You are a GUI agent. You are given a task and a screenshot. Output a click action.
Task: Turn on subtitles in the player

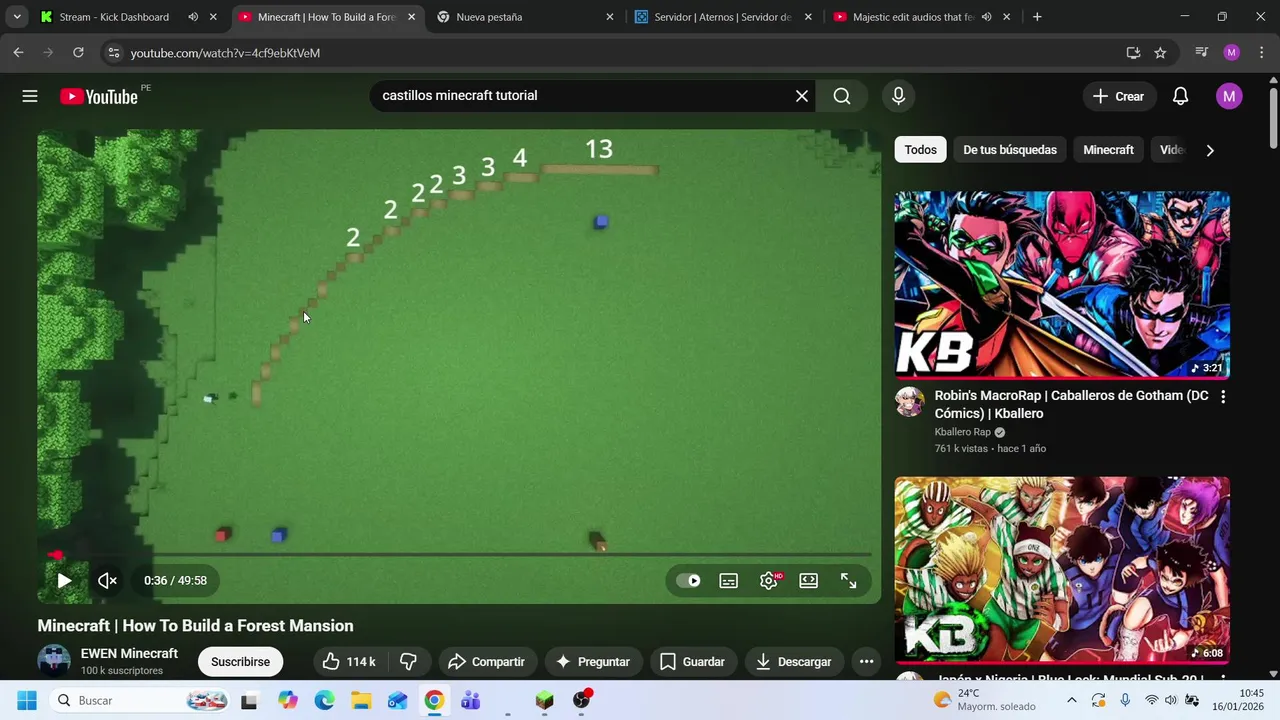tap(729, 580)
